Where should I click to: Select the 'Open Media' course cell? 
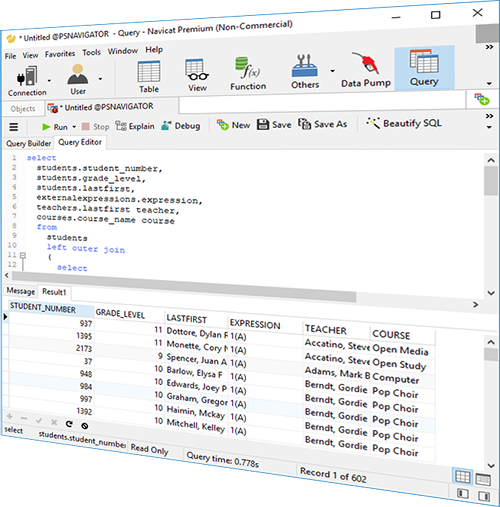coord(403,350)
